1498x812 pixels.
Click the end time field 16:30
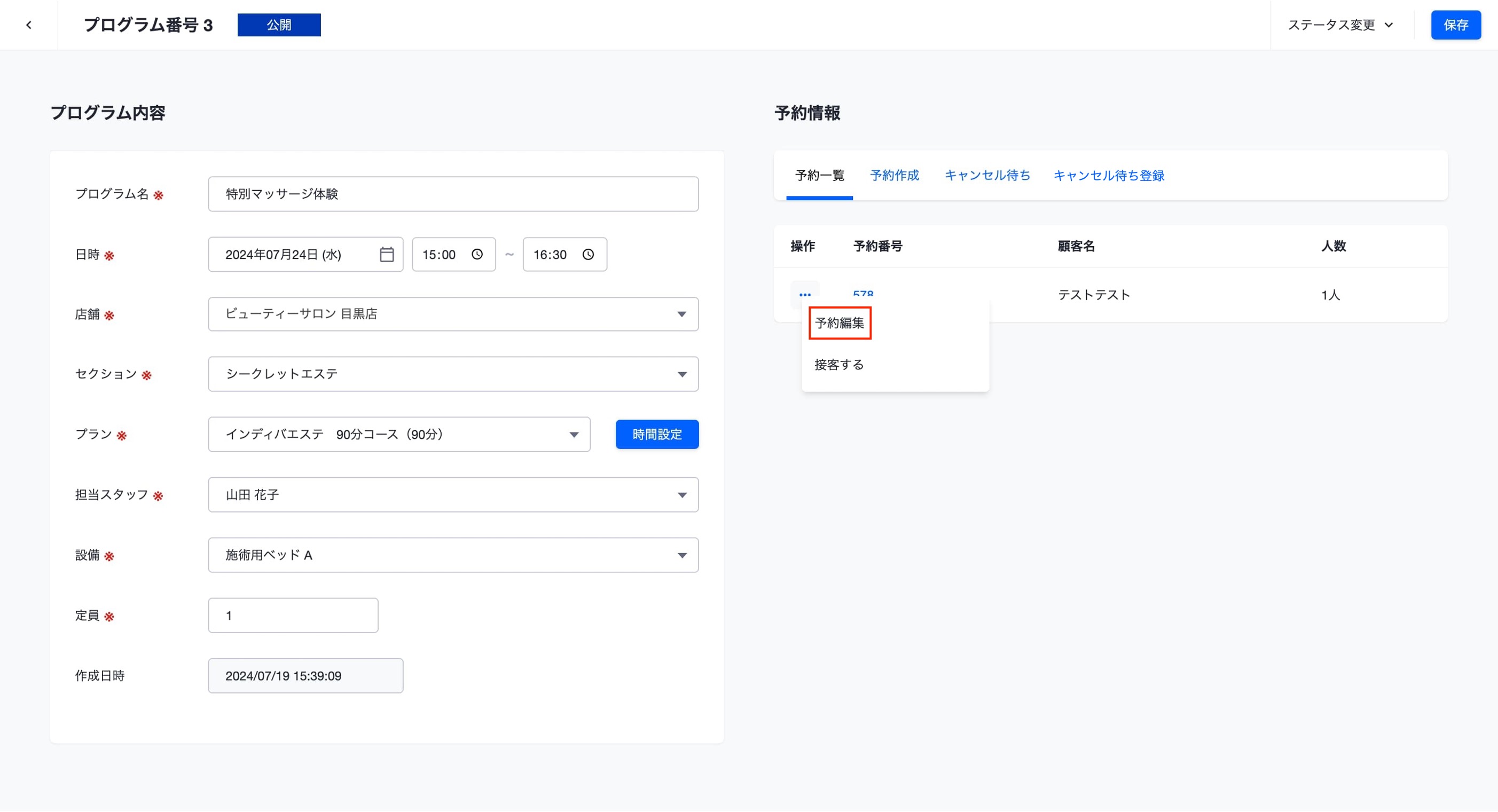tap(564, 255)
